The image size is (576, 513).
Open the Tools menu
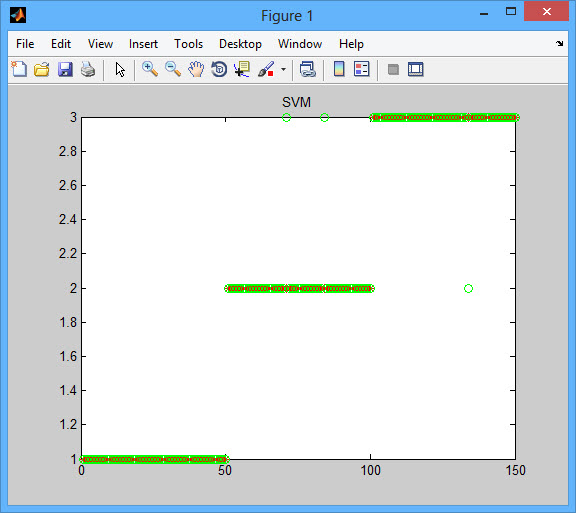tap(188, 44)
